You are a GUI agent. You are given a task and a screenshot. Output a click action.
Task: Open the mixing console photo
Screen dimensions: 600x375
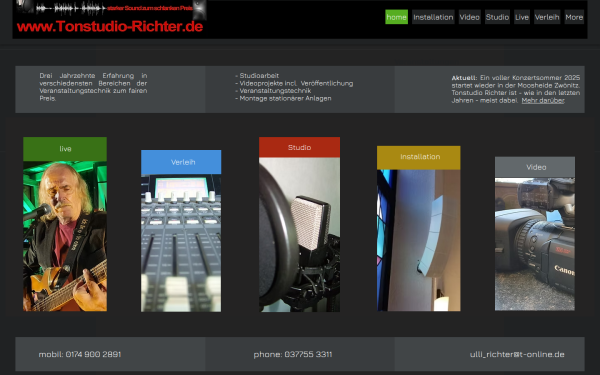click(x=181, y=243)
